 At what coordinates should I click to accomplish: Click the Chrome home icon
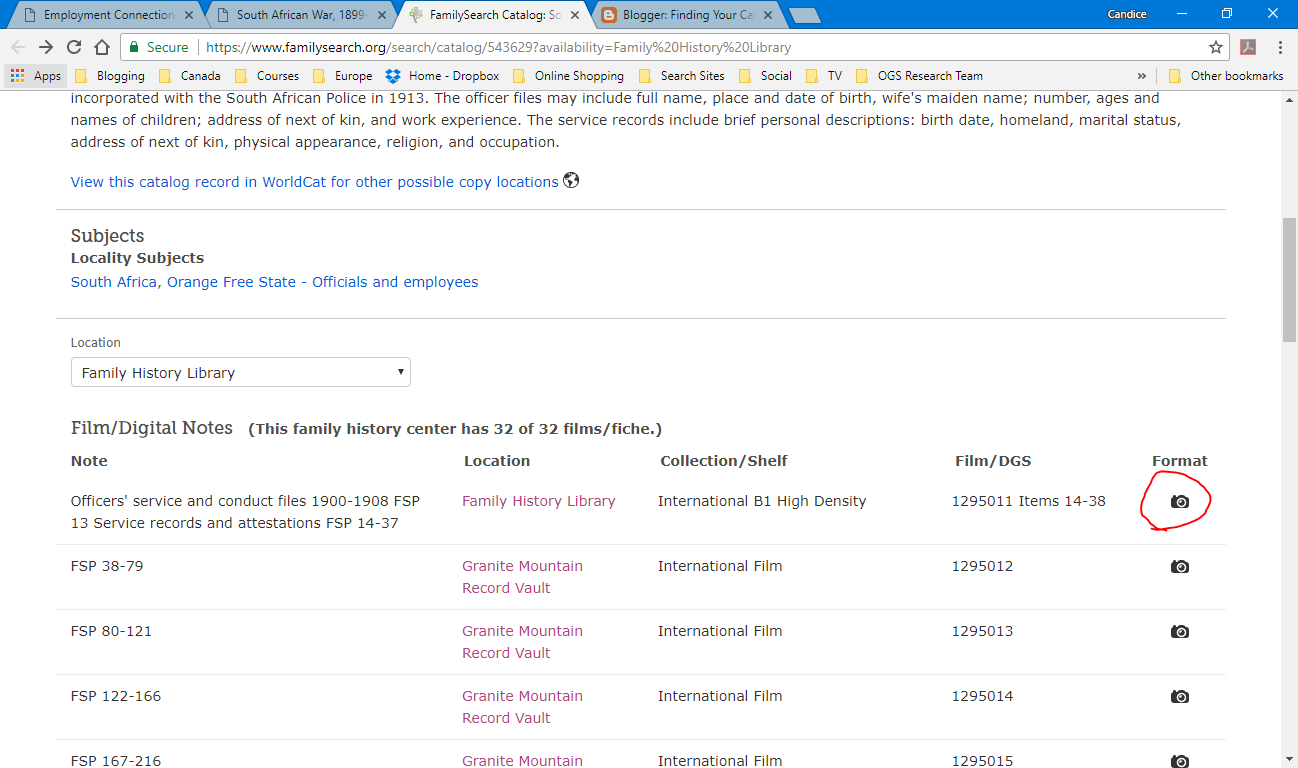tap(102, 47)
